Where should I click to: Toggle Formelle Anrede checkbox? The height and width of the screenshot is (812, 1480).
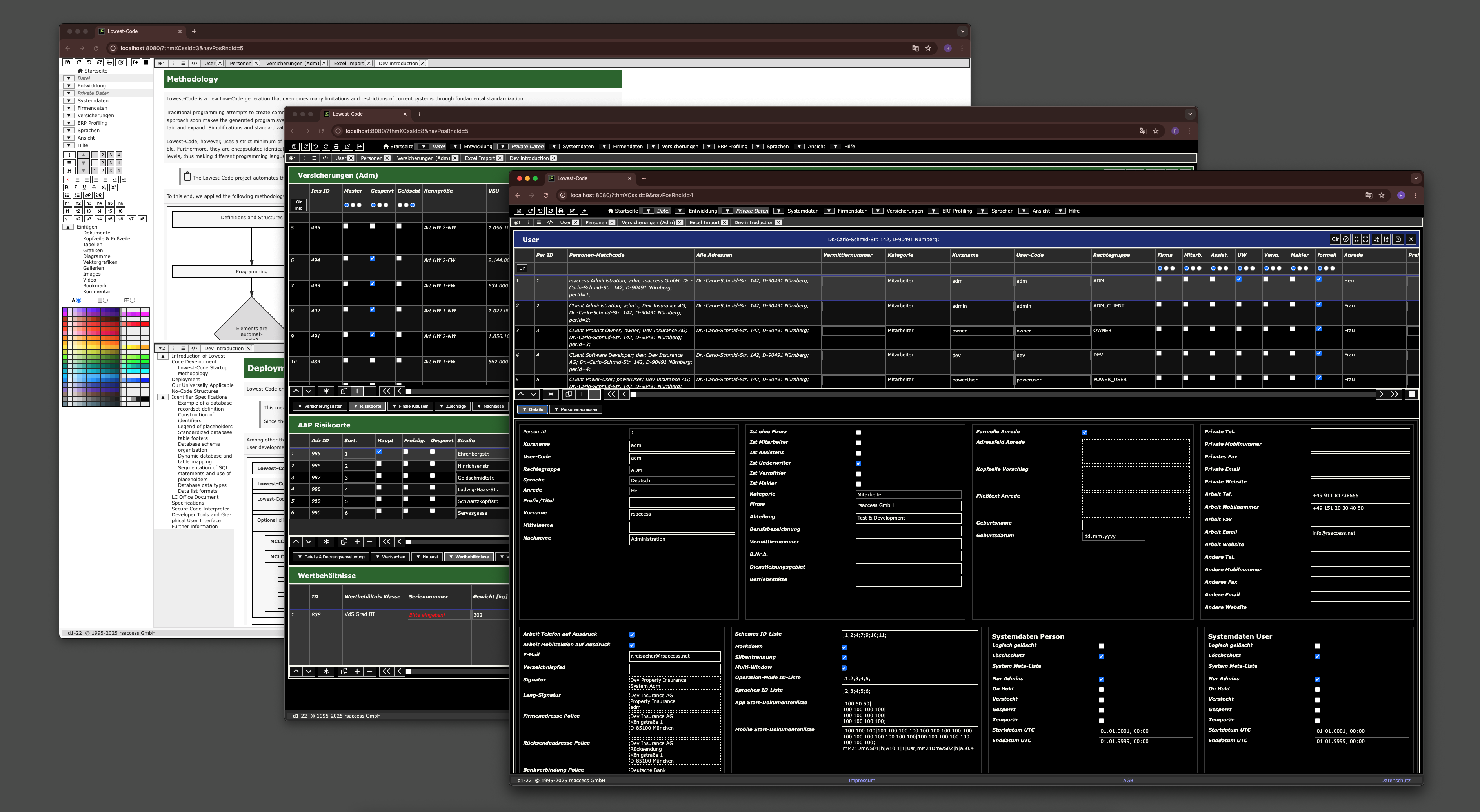click(x=1085, y=432)
